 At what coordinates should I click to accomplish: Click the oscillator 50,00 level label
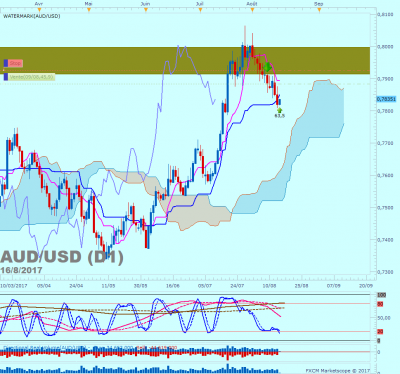(x=384, y=318)
